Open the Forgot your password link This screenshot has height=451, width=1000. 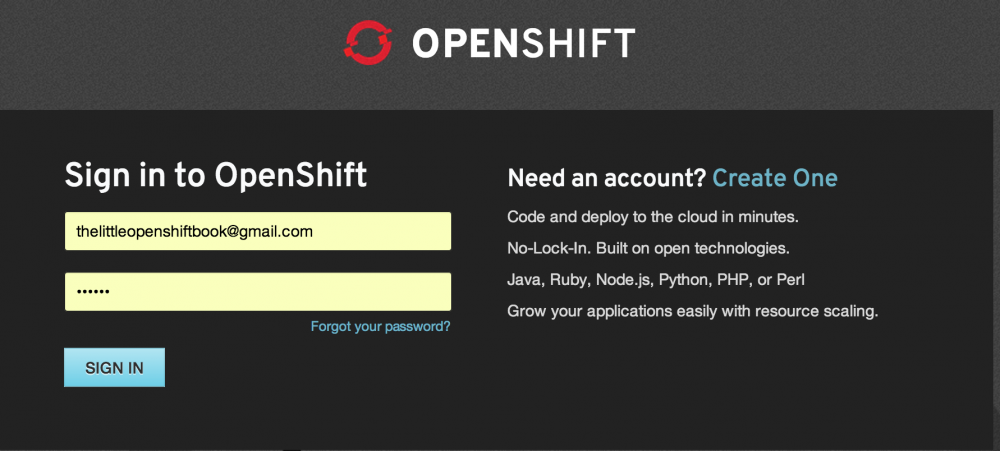(x=380, y=326)
